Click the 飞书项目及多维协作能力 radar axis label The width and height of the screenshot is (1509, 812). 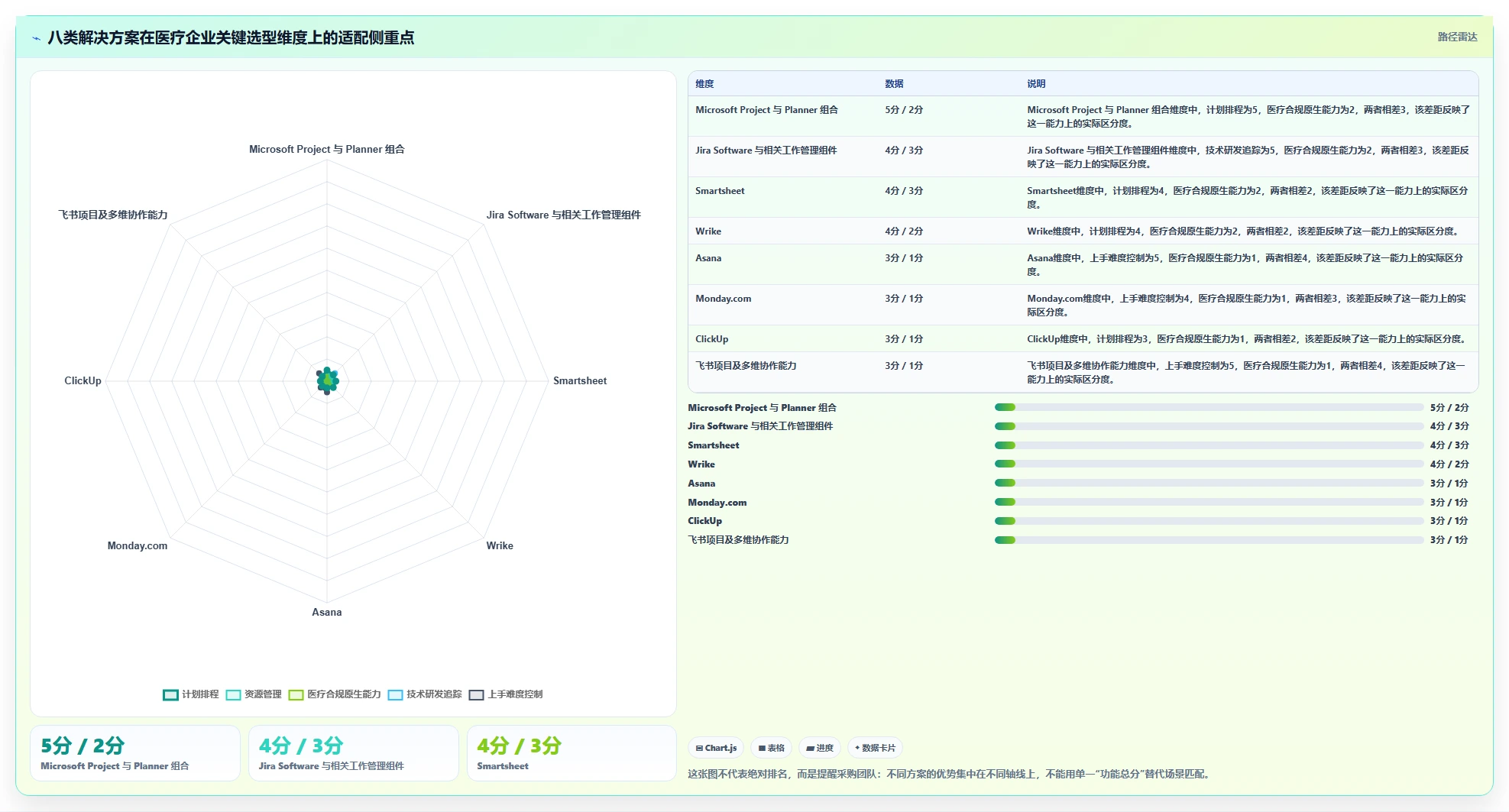113,215
